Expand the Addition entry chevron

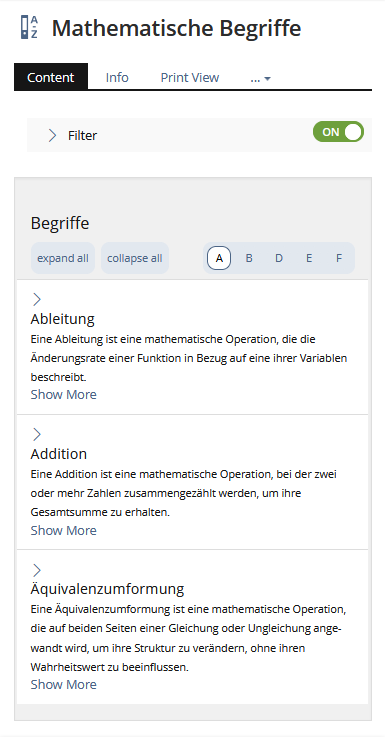click(x=37, y=435)
